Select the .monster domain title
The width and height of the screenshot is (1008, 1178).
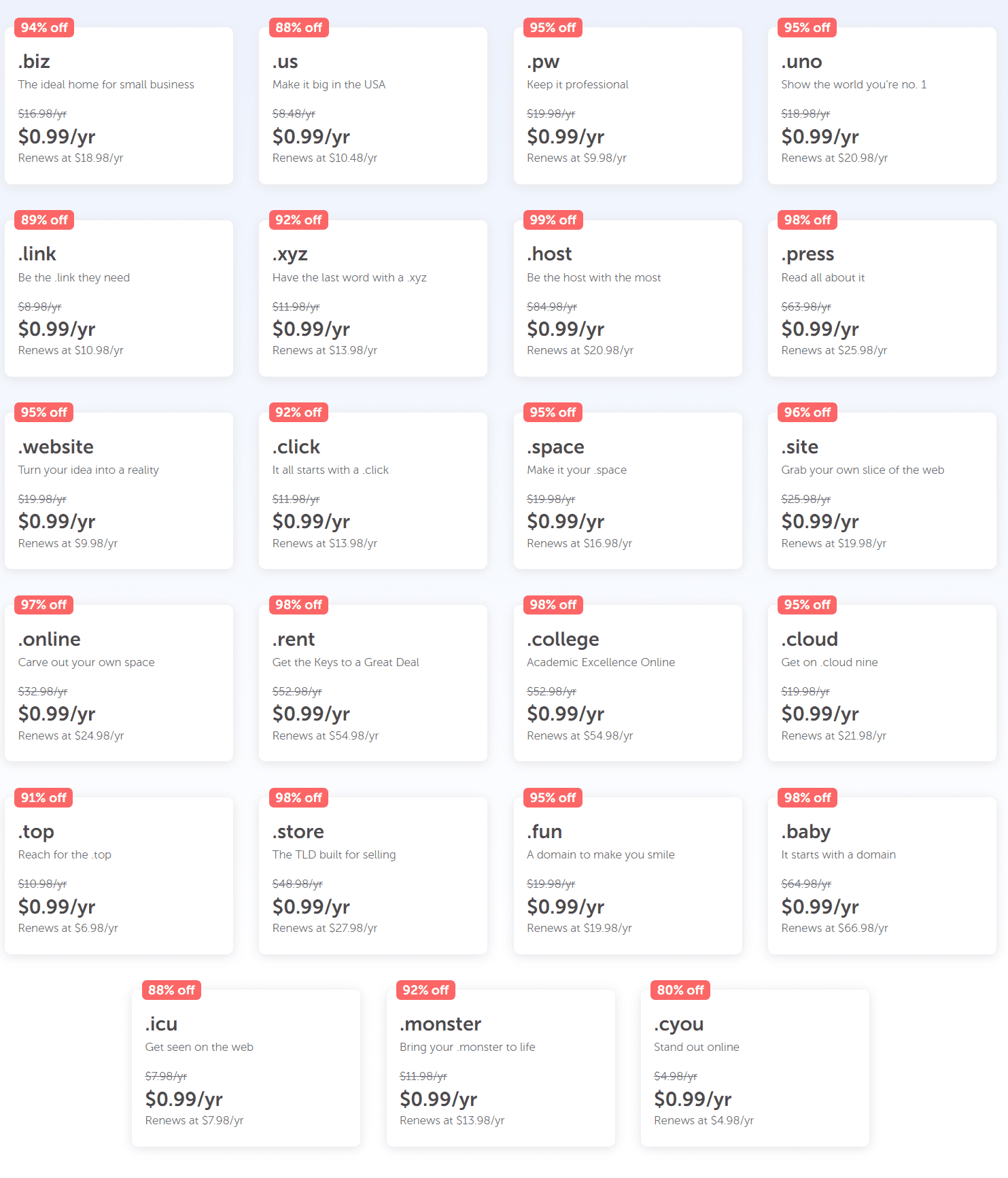click(x=440, y=1024)
